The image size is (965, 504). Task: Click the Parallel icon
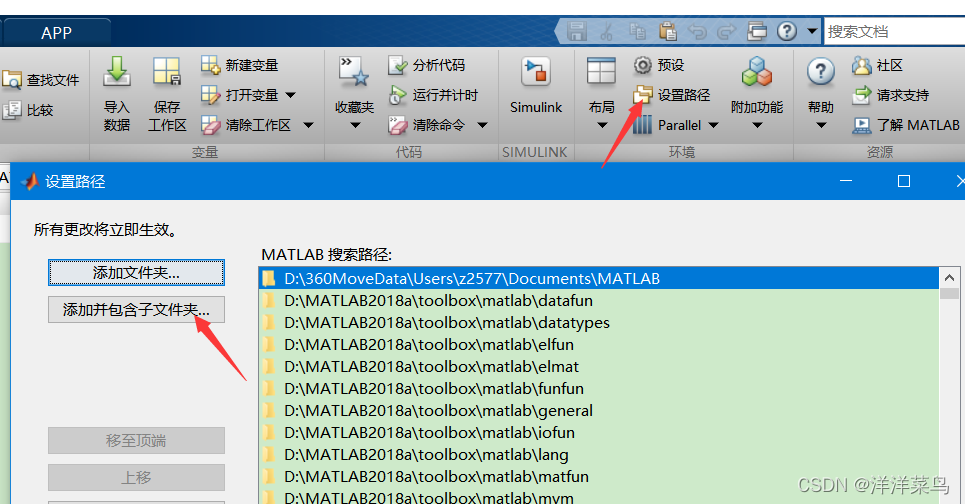(x=643, y=125)
